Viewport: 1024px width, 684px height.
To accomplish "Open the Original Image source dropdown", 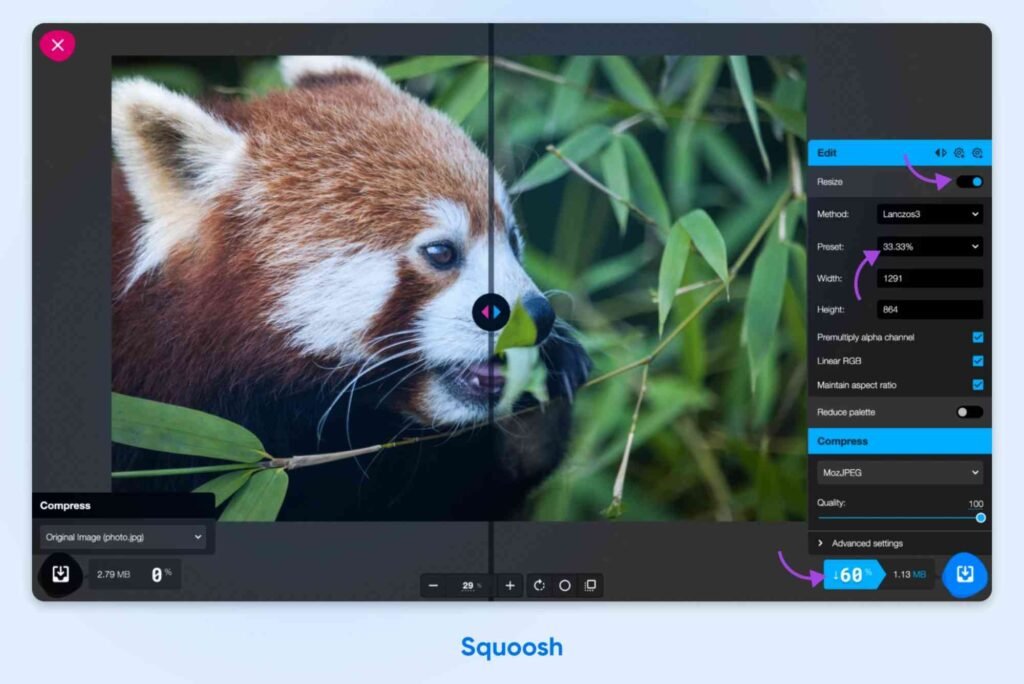I will 124,537.
